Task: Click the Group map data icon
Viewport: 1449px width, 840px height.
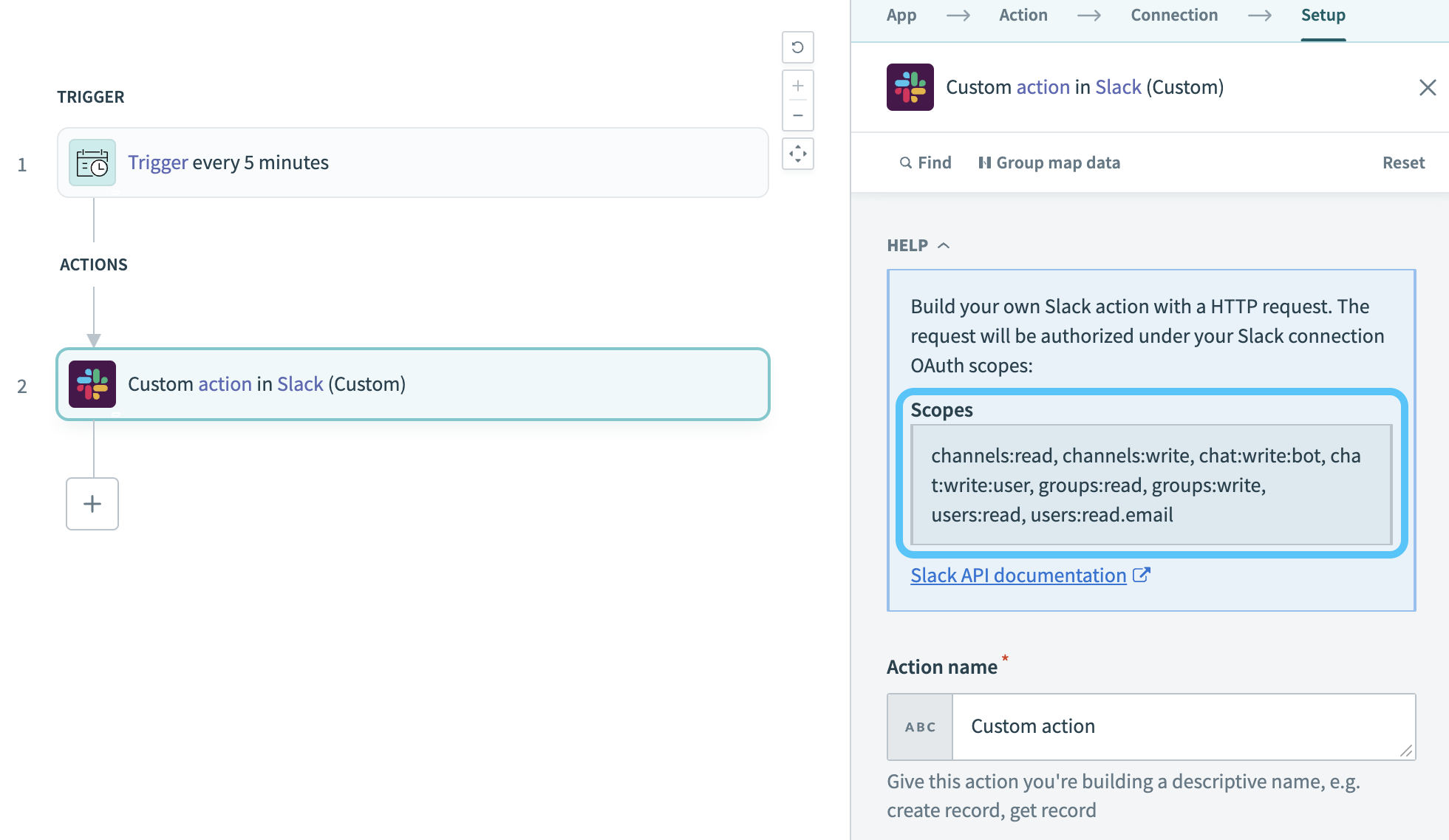Action: [x=986, y=162]
